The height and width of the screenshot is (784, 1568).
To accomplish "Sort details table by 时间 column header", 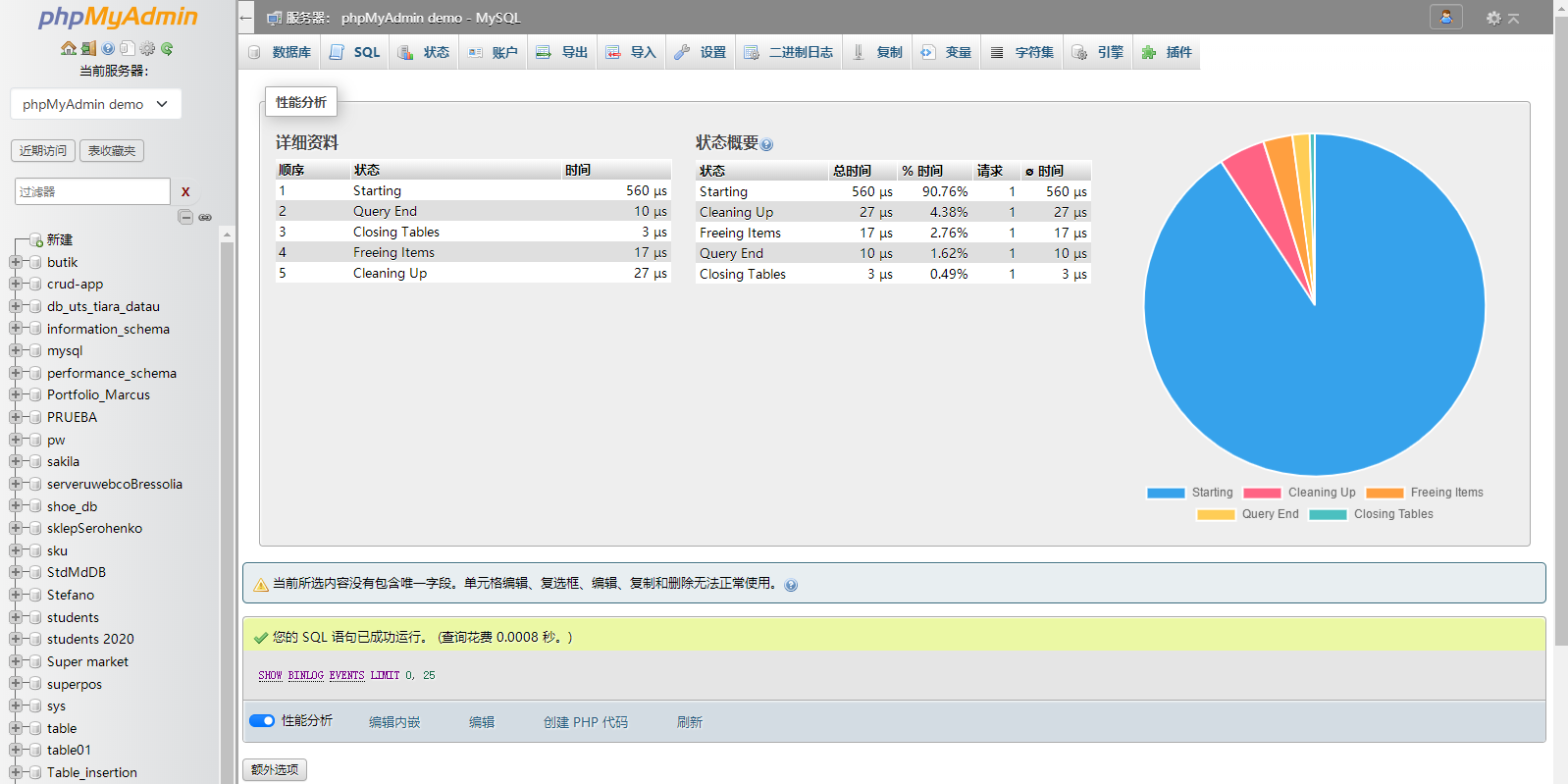I will click(616, 170).
